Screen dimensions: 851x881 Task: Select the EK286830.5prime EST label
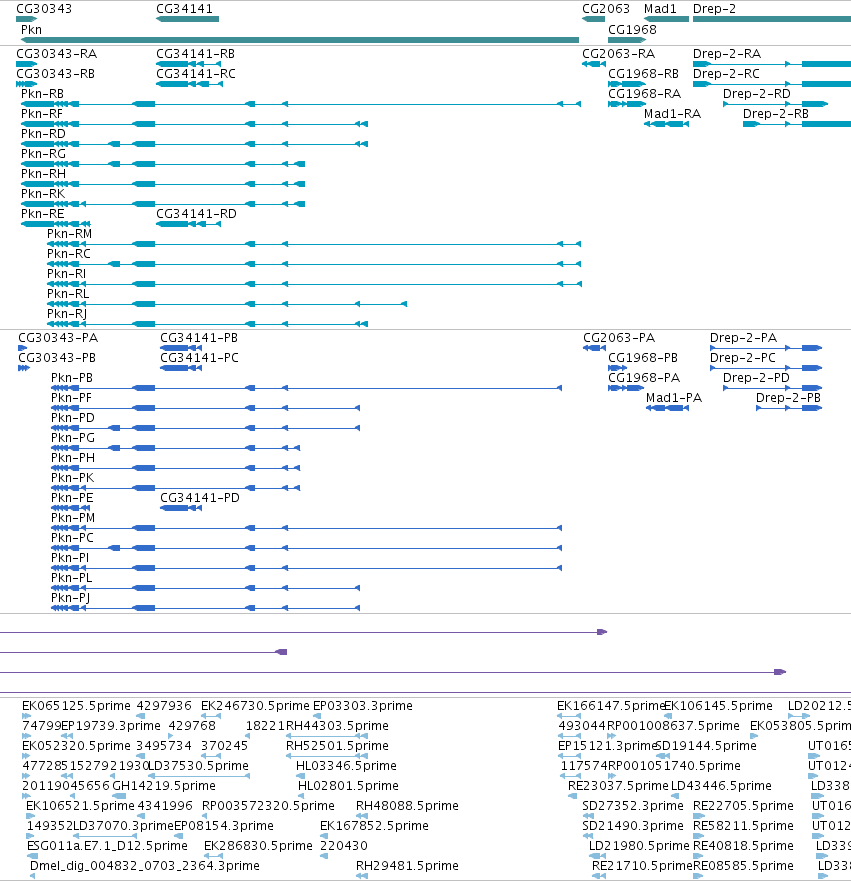(x=258, y=846)
